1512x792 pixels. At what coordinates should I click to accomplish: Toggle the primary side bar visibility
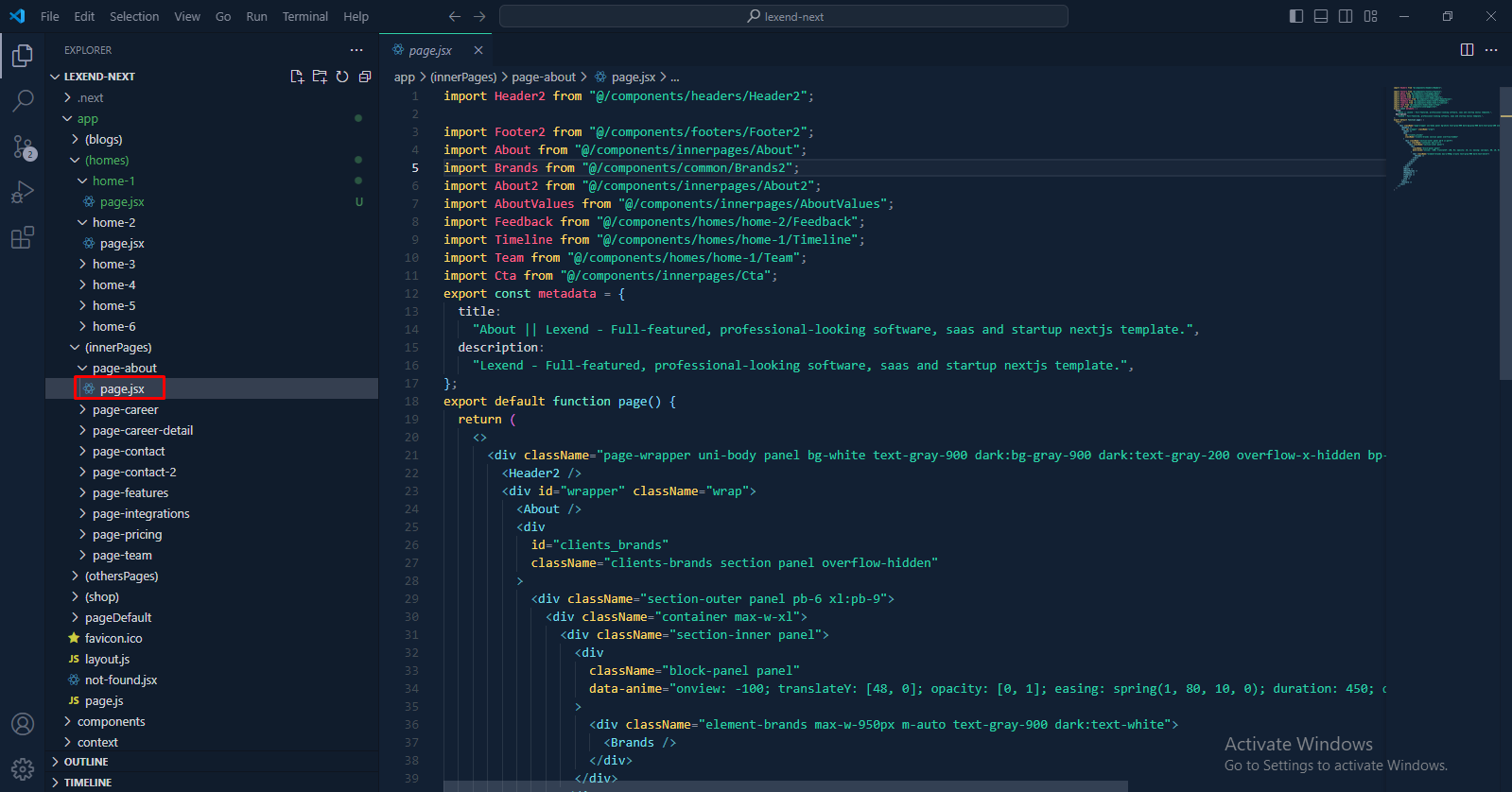coord(1295,16)
